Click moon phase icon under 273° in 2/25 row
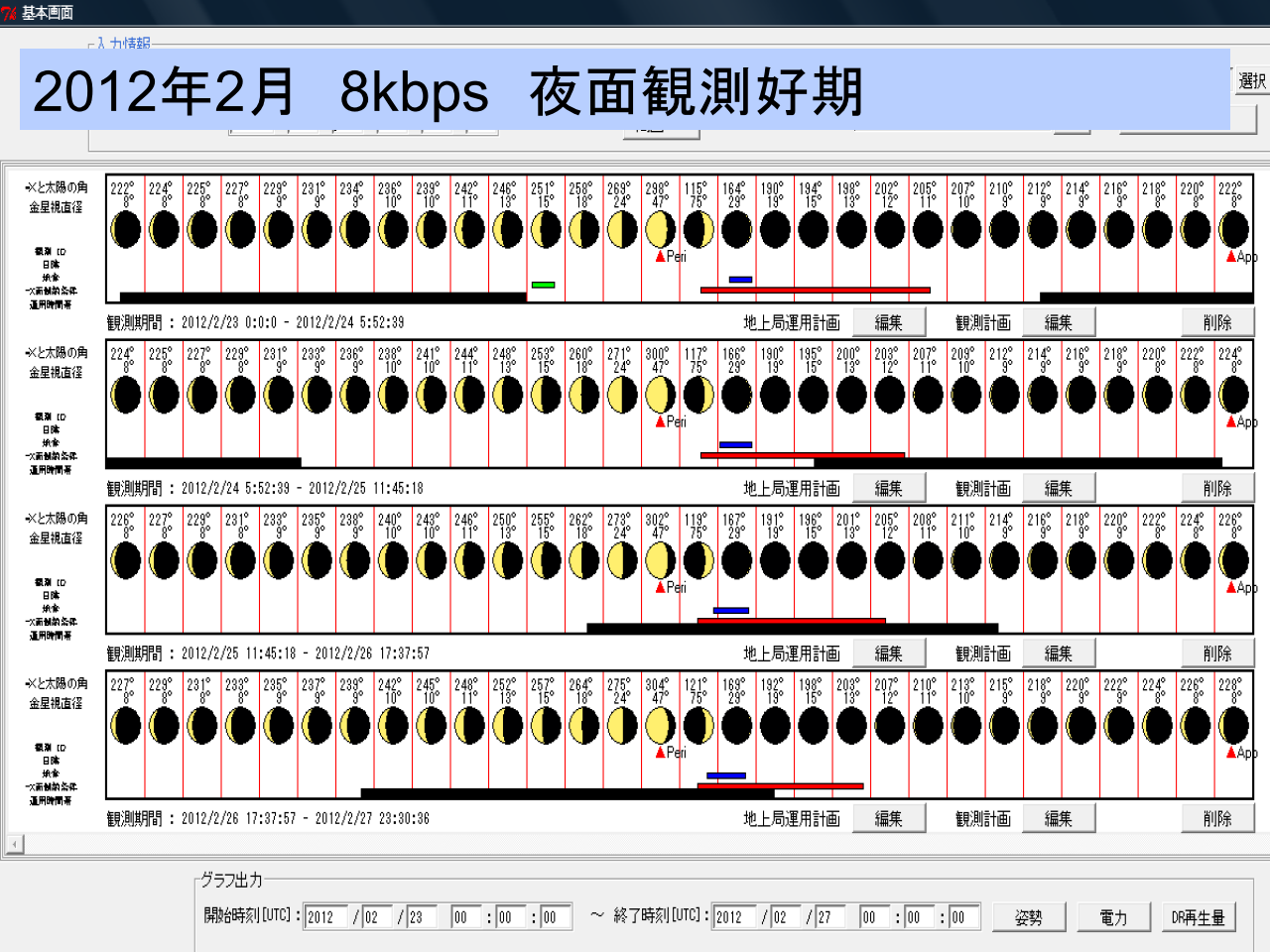 [x=621, y=561]
